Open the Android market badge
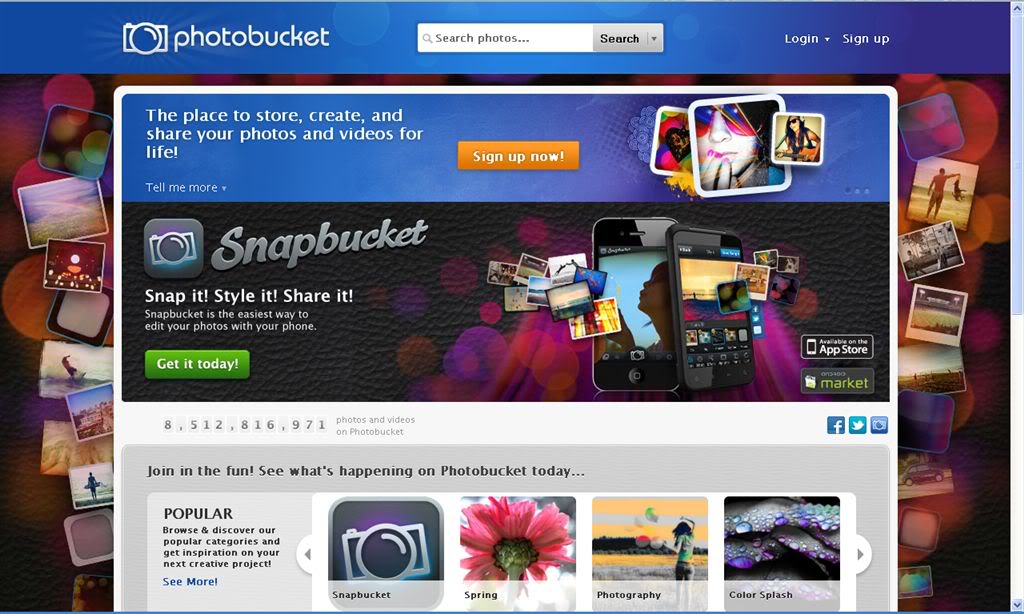The width and height of the screenshot is (1024, 614). (837, 381)
